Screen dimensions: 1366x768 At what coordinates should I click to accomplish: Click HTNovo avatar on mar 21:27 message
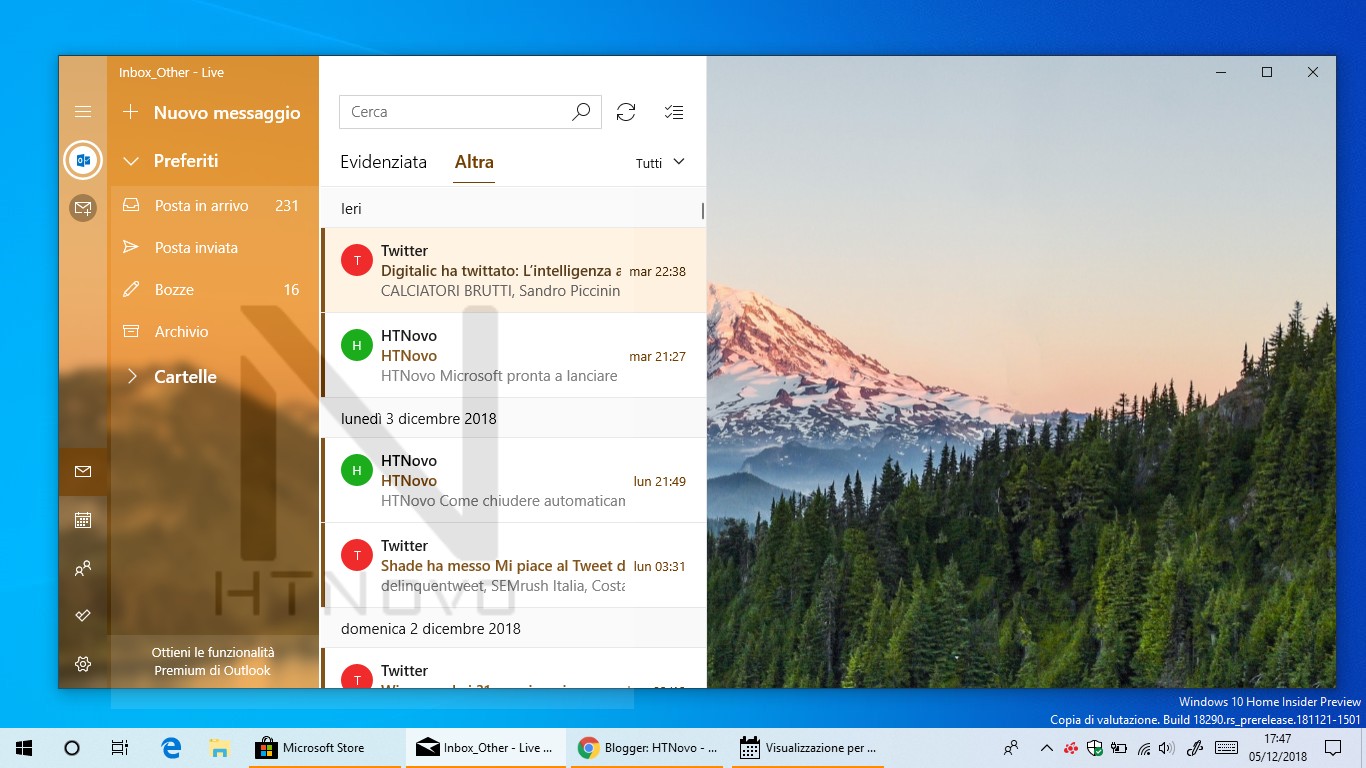click(x=357, y=345)
